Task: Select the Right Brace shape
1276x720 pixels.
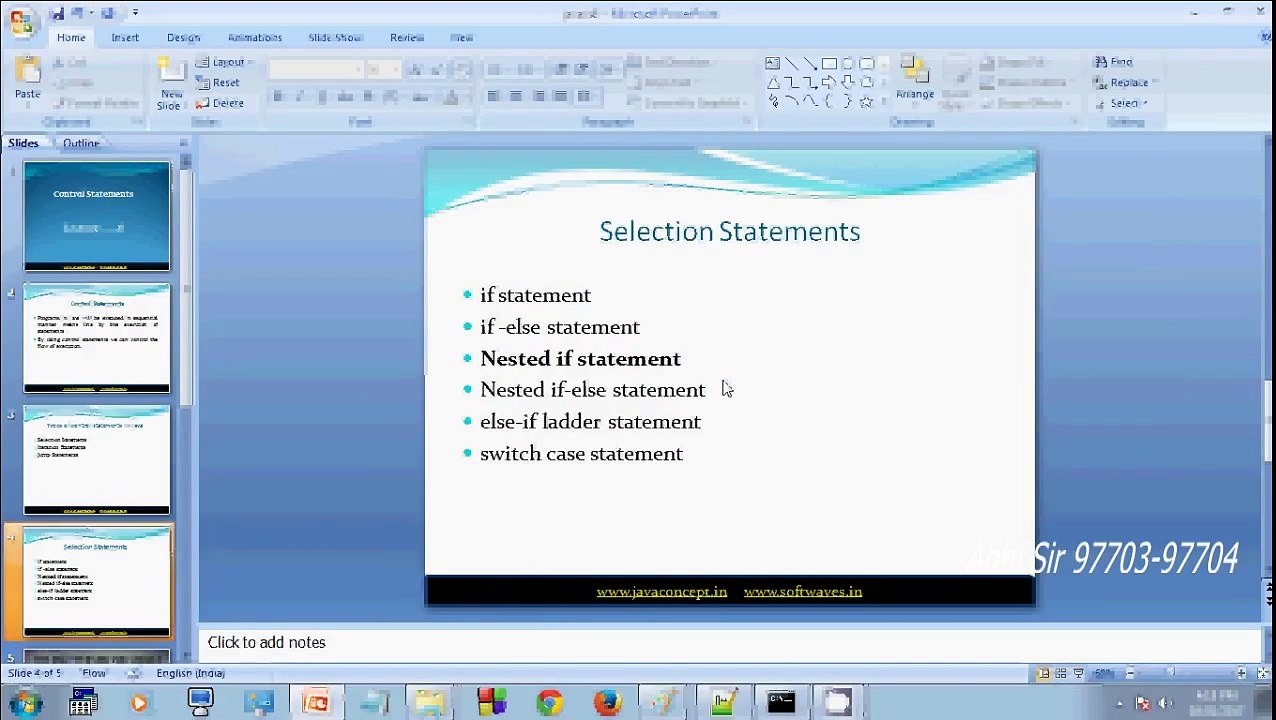Action: pos(848,101)
